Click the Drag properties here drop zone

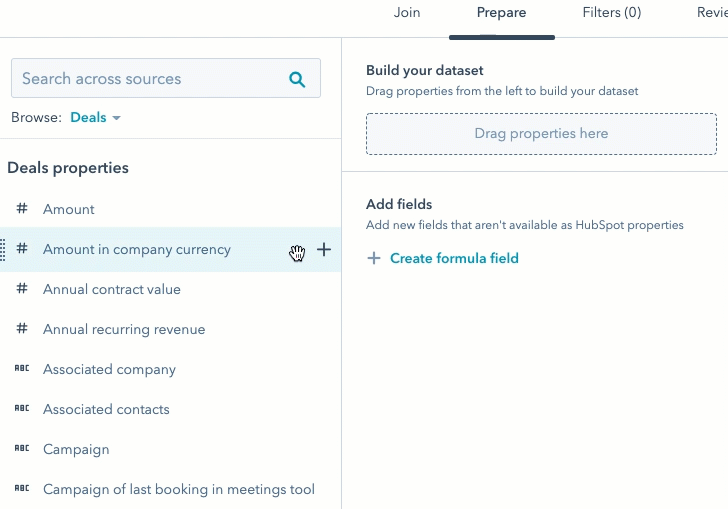click(x=541, y=133)
